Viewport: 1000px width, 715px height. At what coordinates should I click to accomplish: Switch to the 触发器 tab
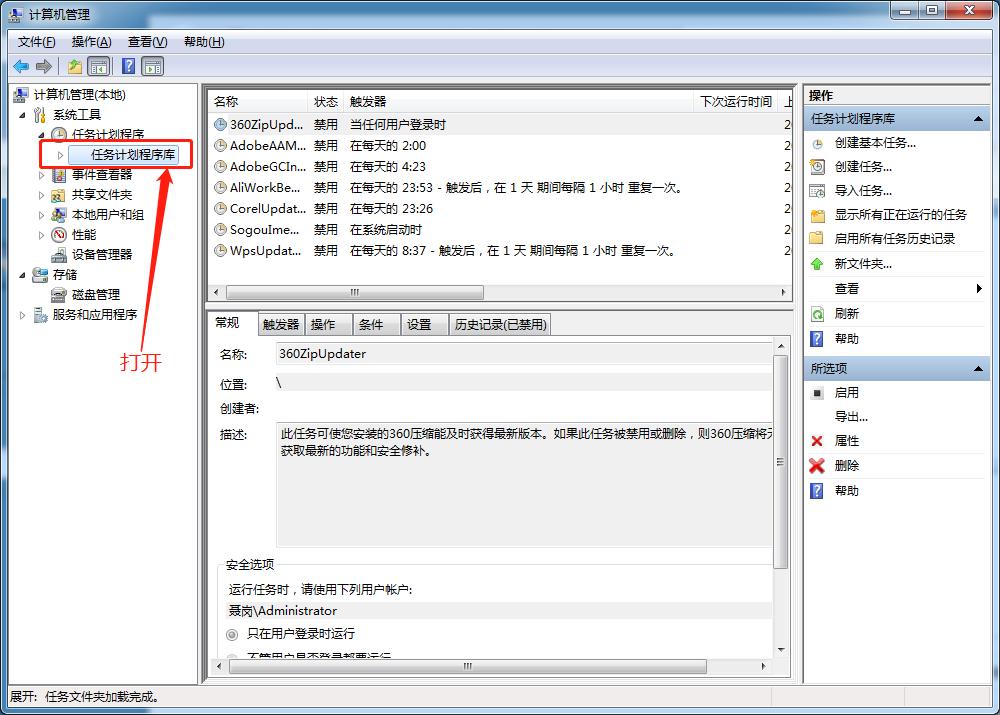pos(281,325)
